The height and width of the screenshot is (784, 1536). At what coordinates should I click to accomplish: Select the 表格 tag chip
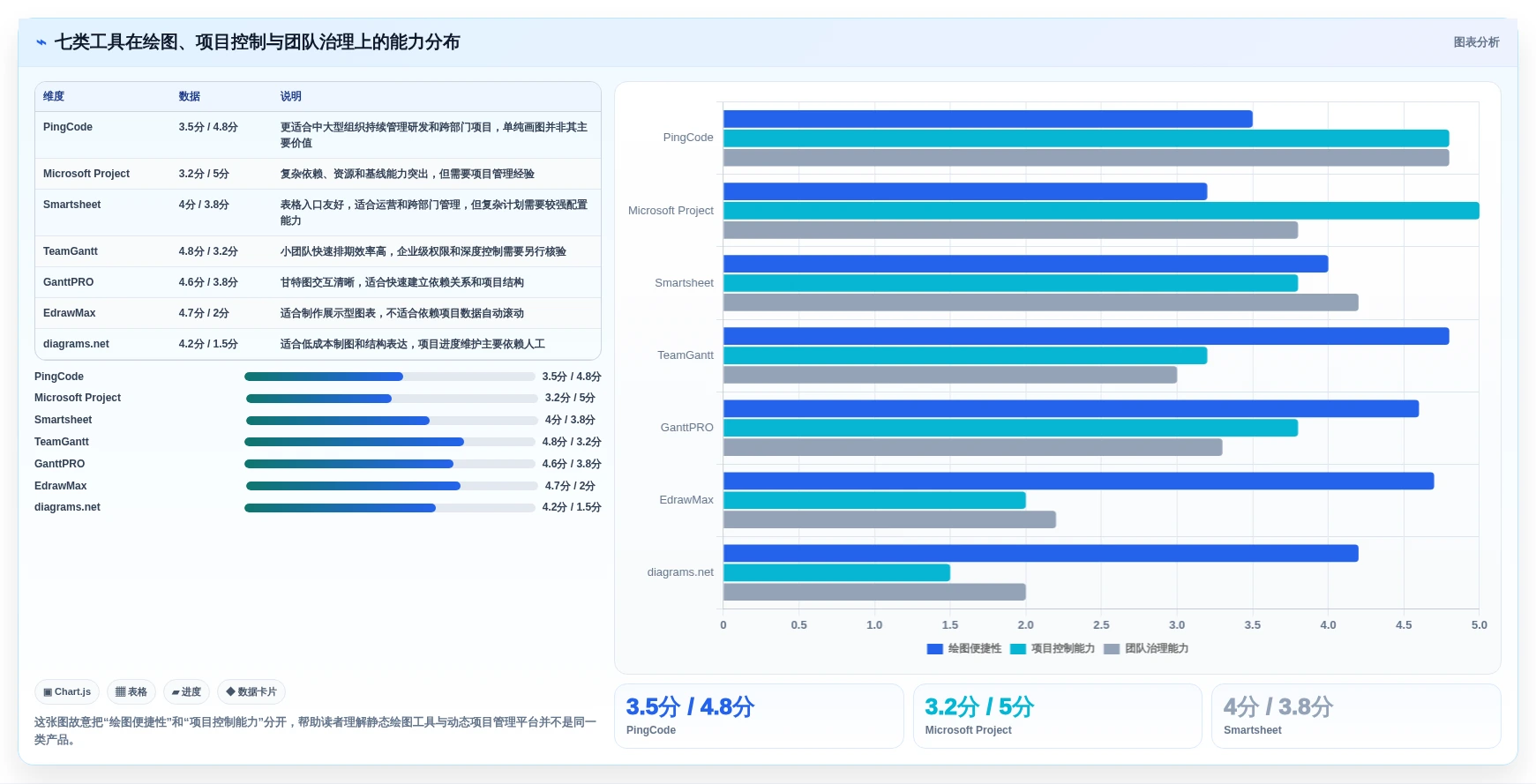[x=131, y=692]
